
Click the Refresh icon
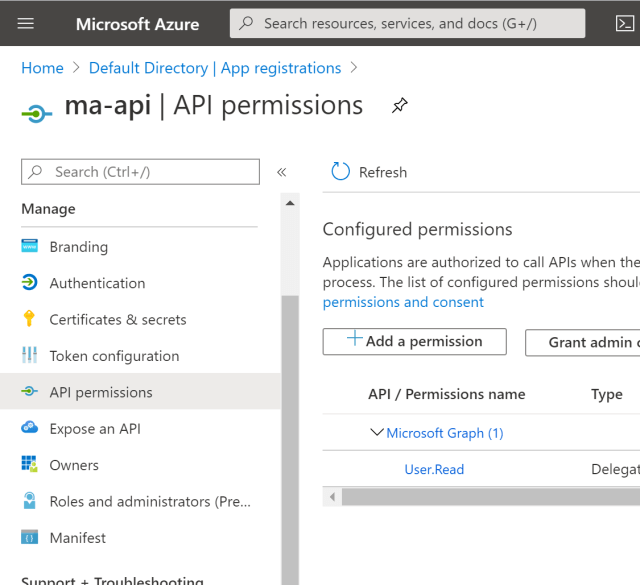click(341, 172)
